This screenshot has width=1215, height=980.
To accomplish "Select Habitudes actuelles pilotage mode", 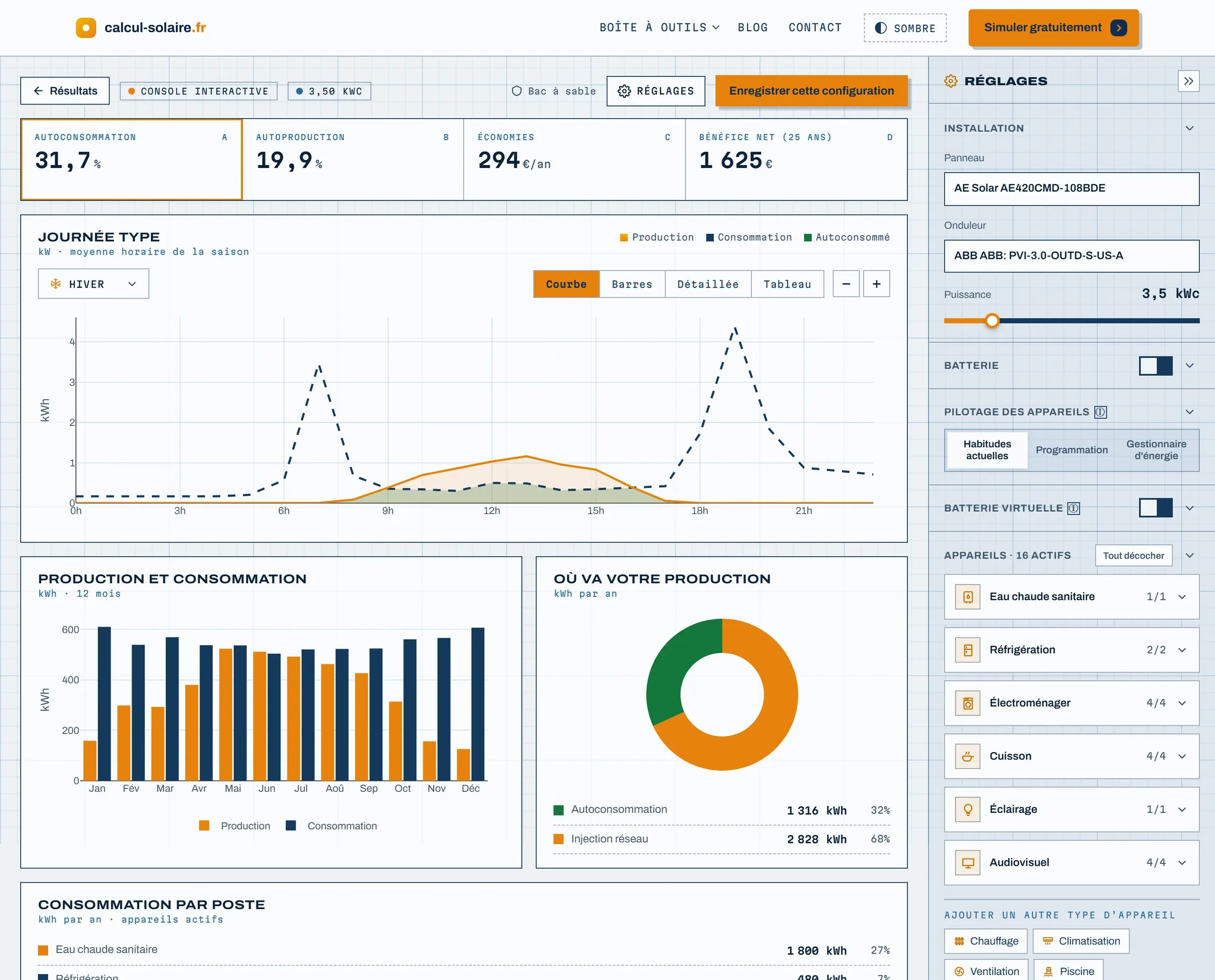I will 987,450.
